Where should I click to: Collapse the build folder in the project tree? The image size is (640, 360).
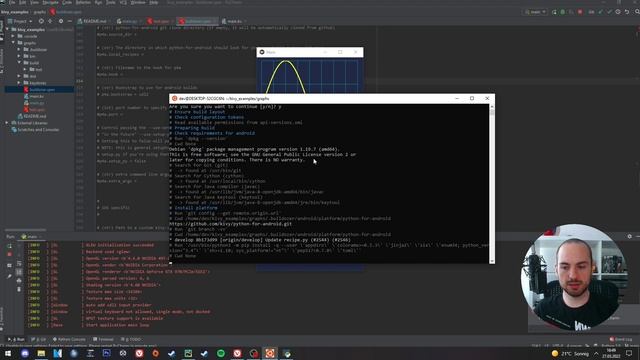point(19,62)
